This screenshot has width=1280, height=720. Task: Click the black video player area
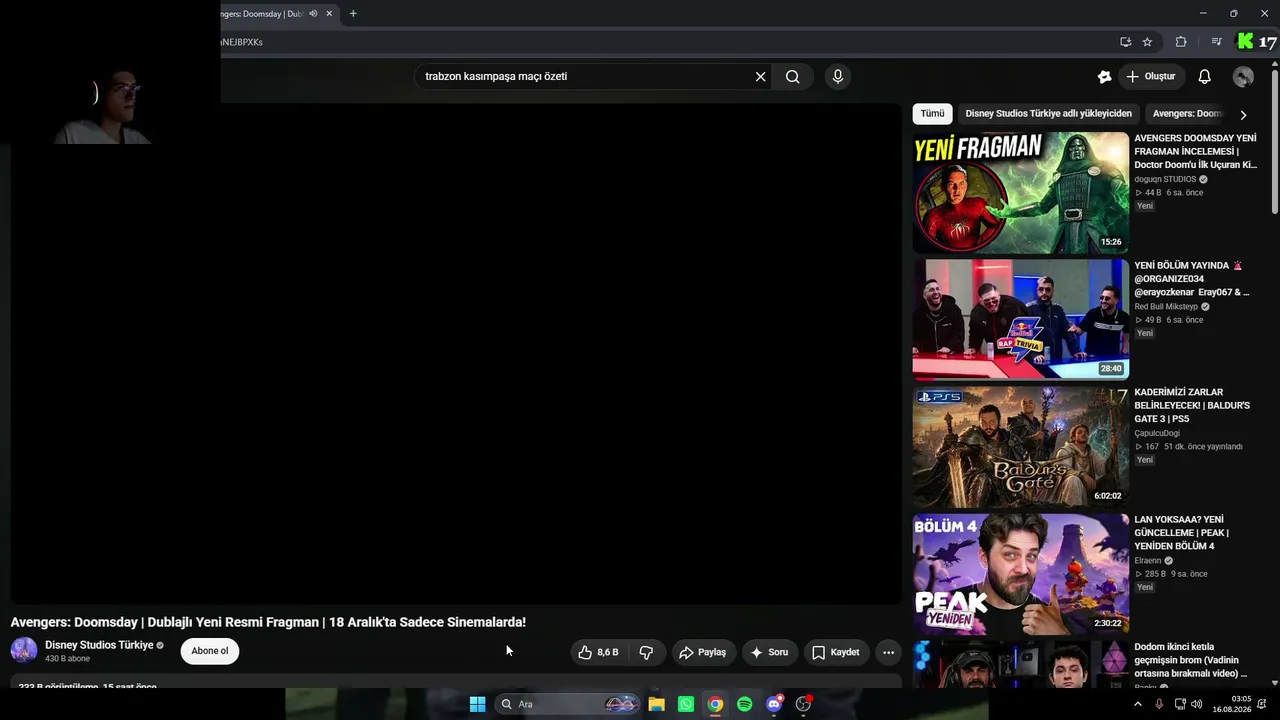pyautogui.click(x=456, y=354)
